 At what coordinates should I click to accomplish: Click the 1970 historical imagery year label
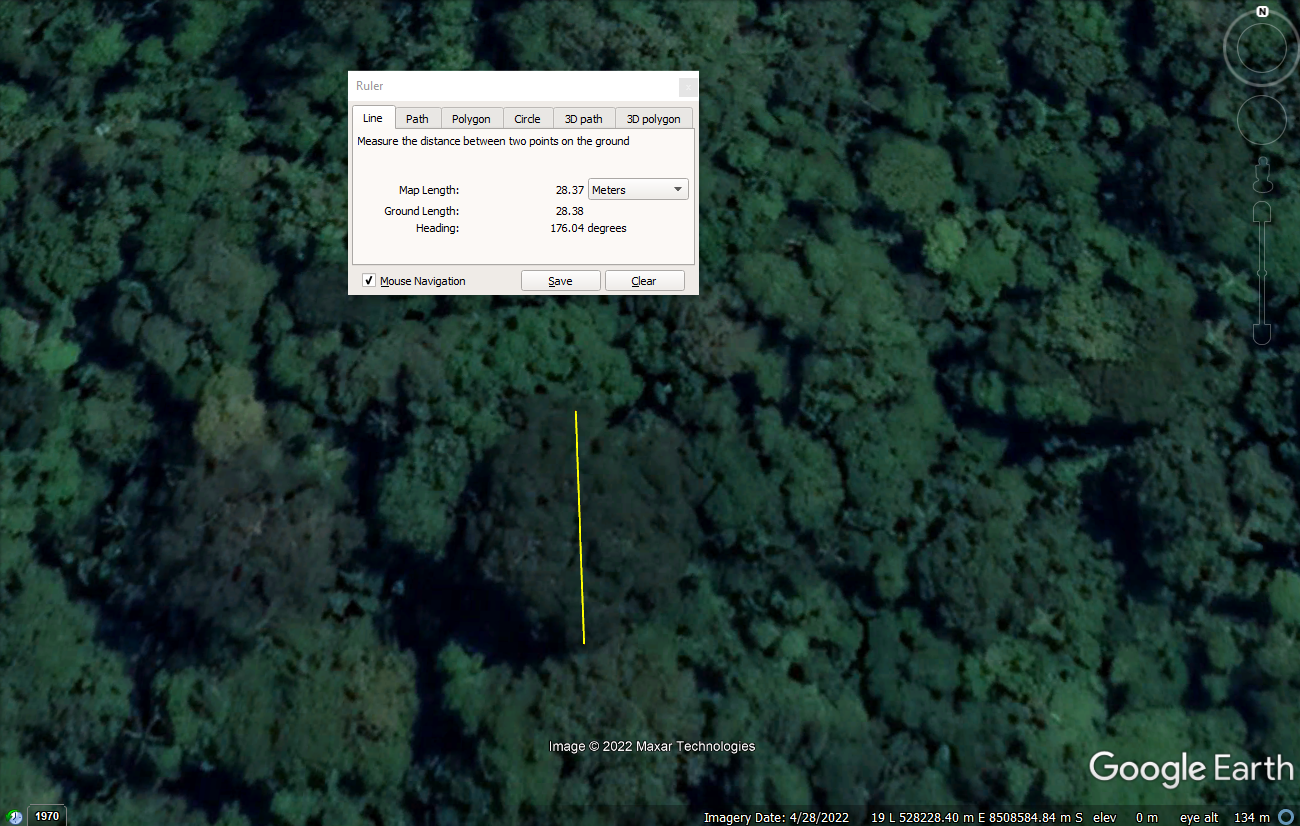[x=47, y=816]
